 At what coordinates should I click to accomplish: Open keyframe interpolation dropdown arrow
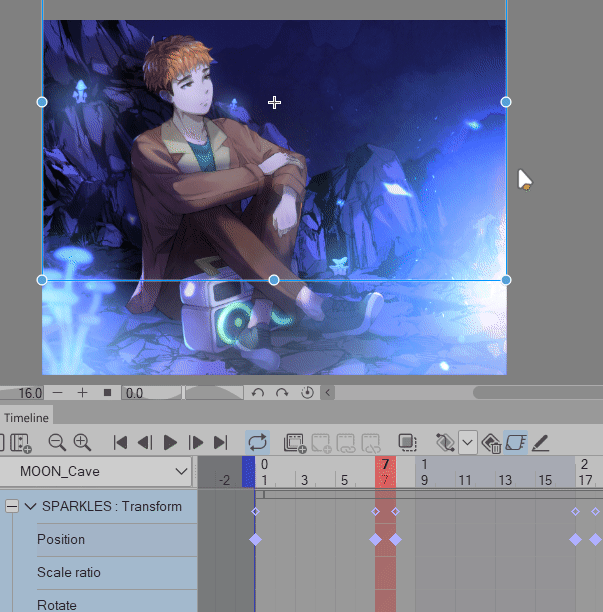468,442
